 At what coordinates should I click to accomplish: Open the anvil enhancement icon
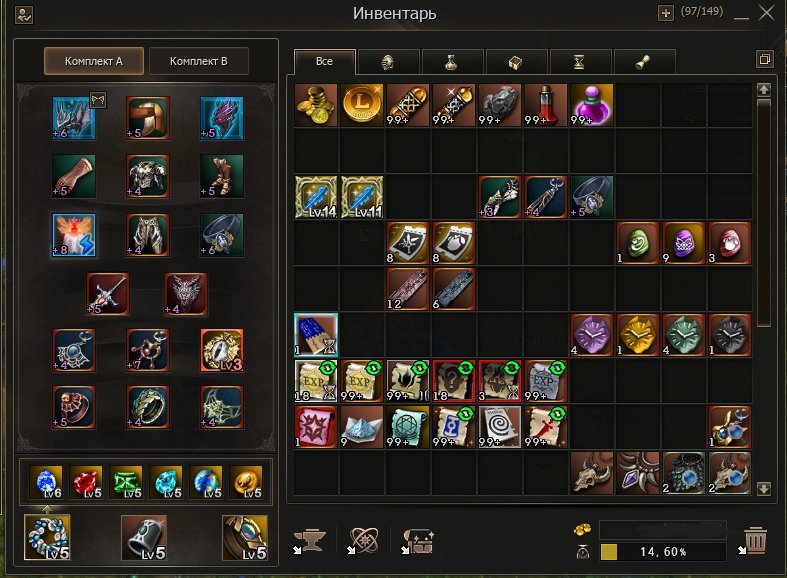310,541
